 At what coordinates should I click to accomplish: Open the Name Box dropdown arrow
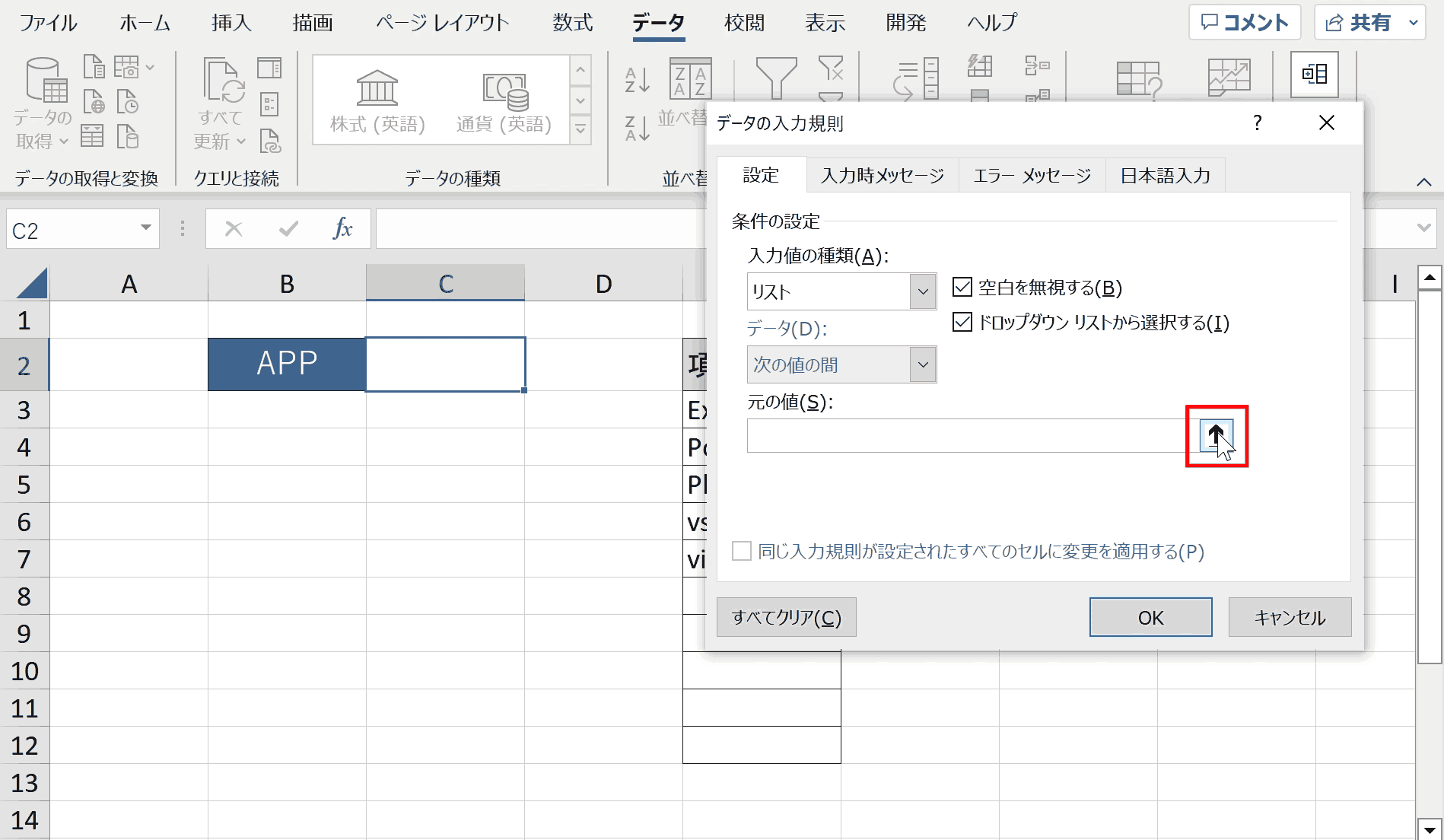click(145, 228)
